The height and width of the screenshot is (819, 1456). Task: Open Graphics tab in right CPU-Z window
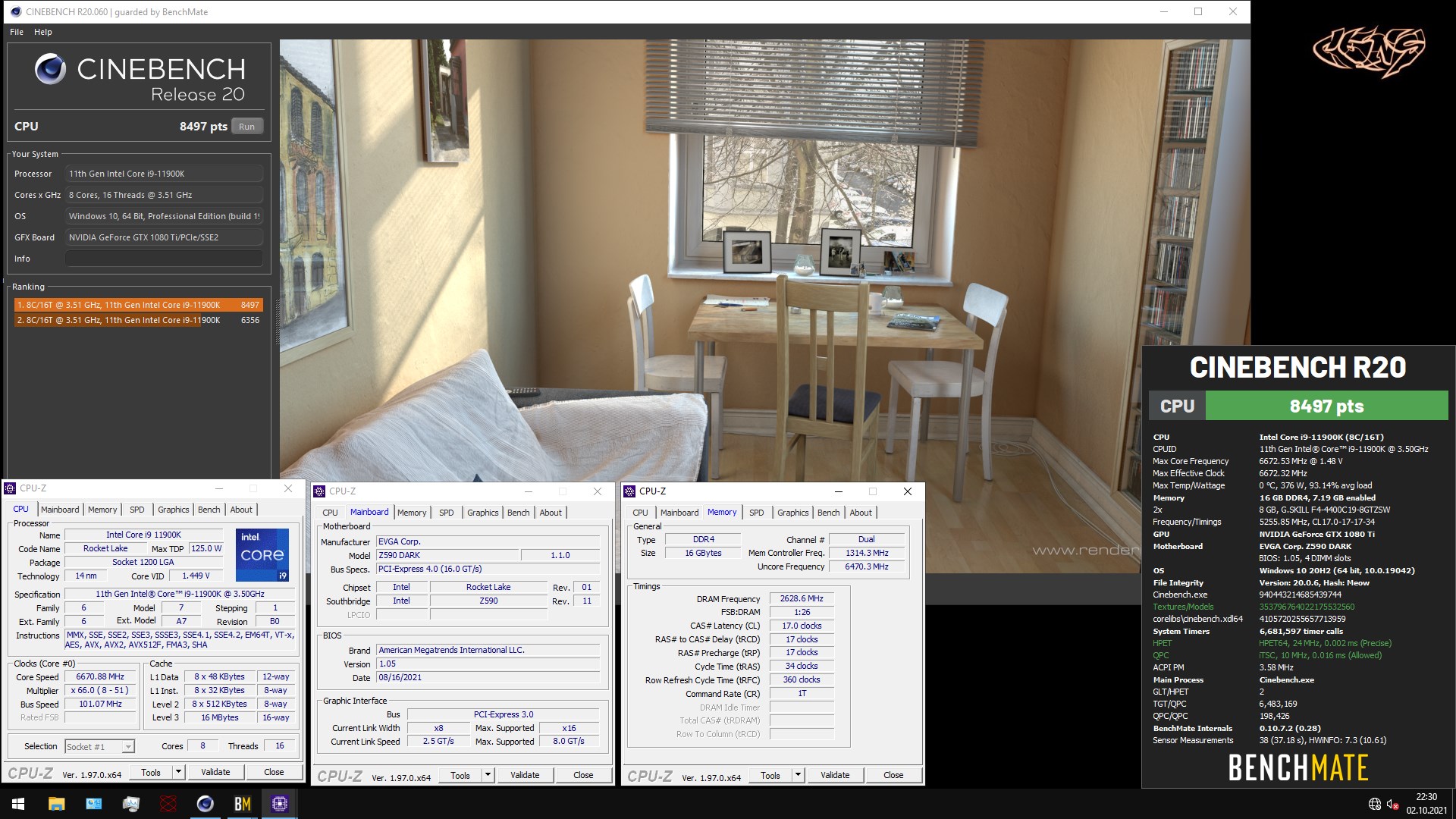click(x=792, y=513)
